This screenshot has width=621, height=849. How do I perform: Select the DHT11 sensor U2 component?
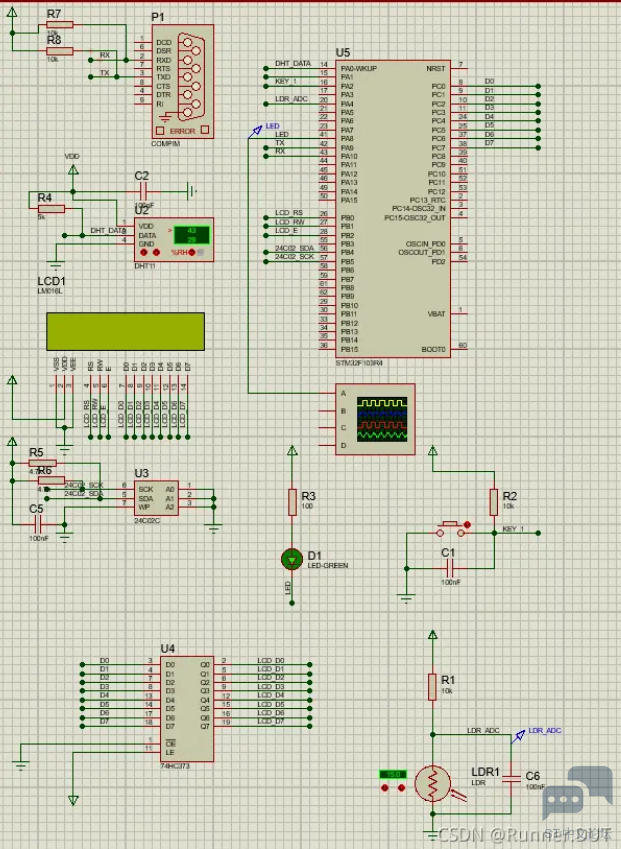click(176, 238)
